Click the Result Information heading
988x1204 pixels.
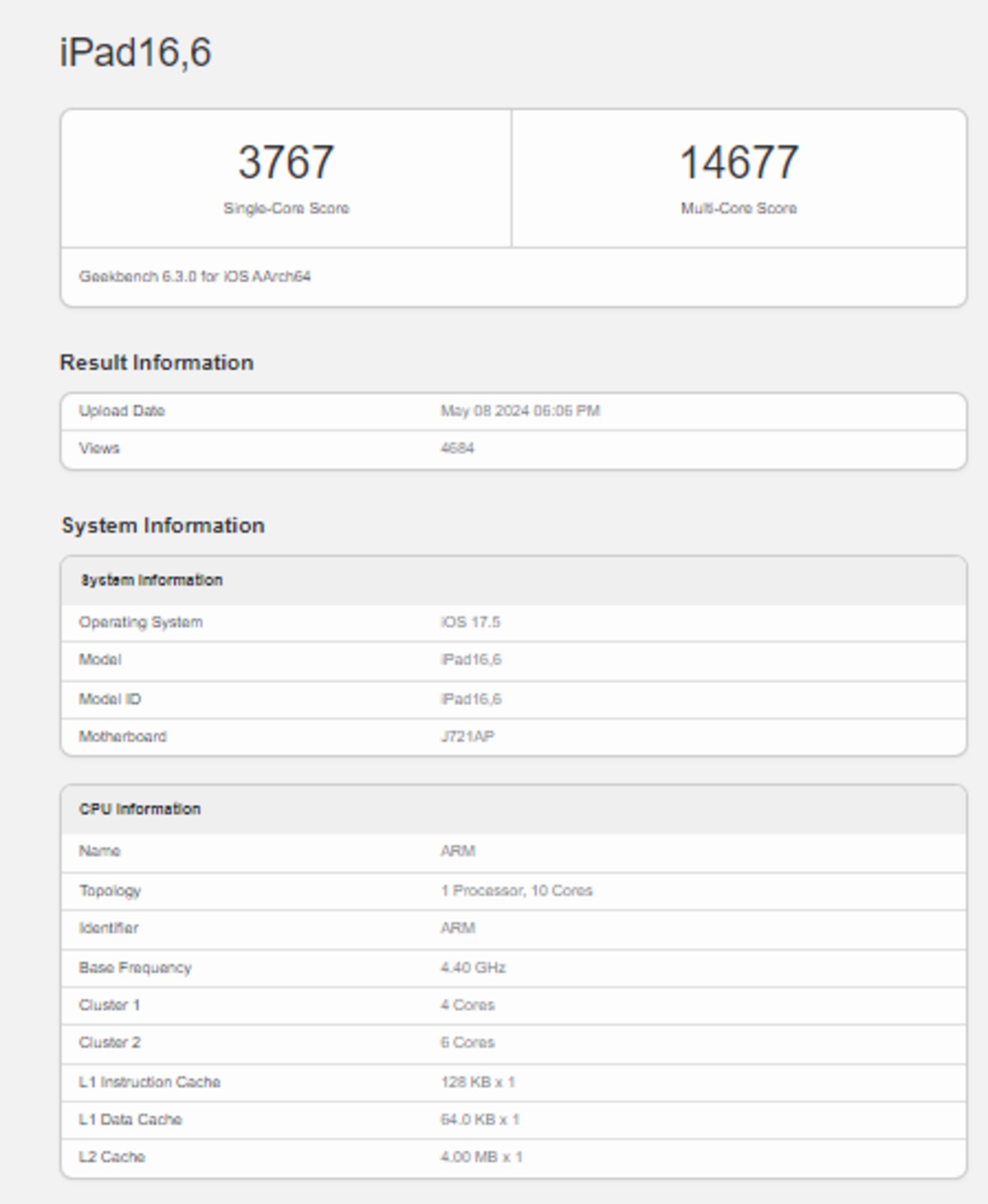pos(156,362)
